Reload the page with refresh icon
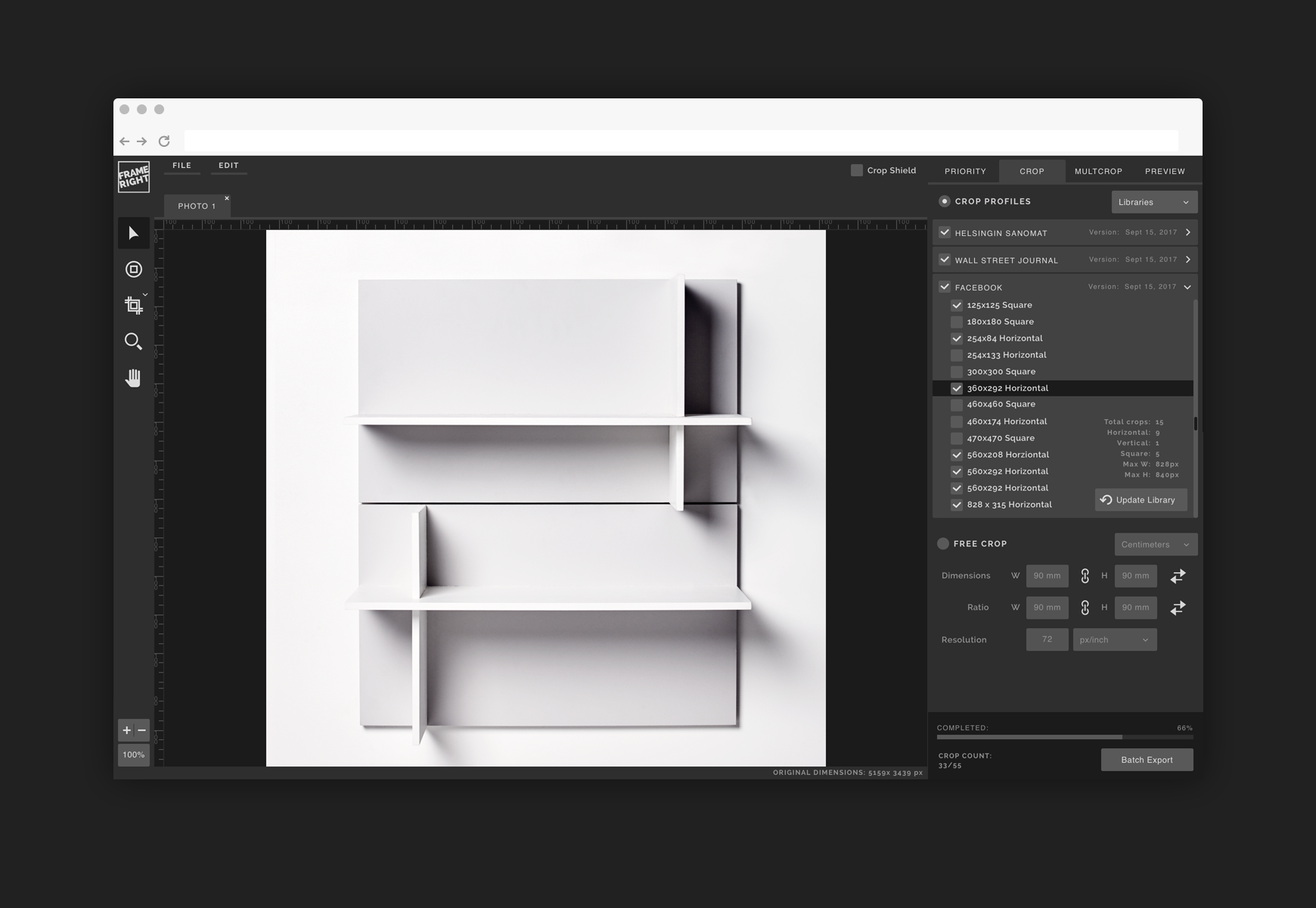The image size is (1316, 908). click(x=164, y=141)
